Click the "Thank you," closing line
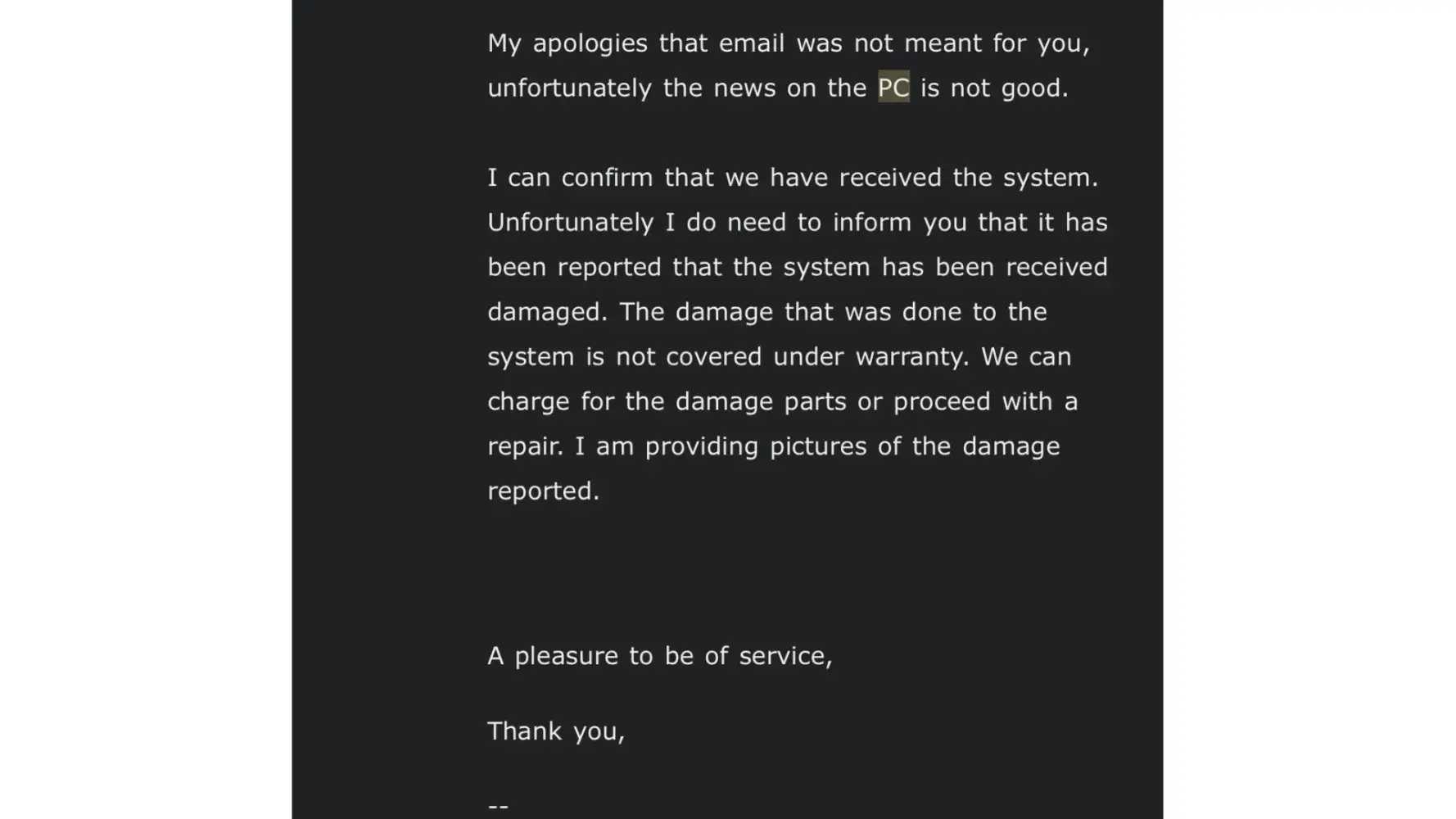This screenshot has height=819, width=1456. pyautogui.click(x=555, y=731)
